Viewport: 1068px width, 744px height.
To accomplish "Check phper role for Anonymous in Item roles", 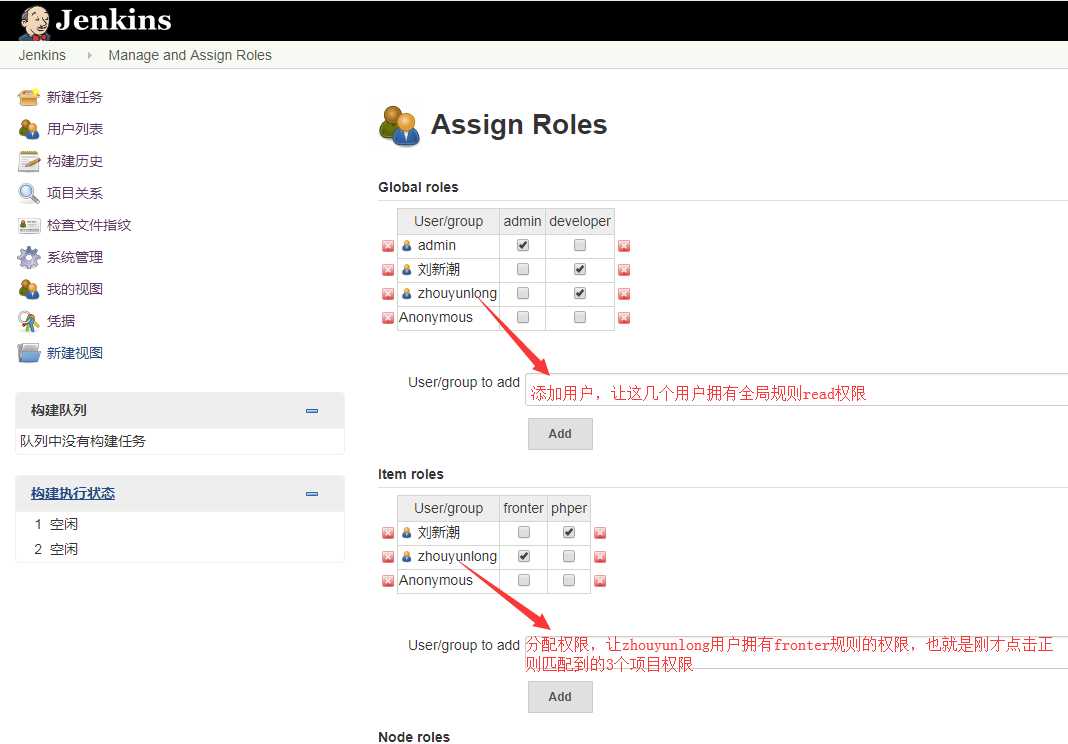I will 569,580.
